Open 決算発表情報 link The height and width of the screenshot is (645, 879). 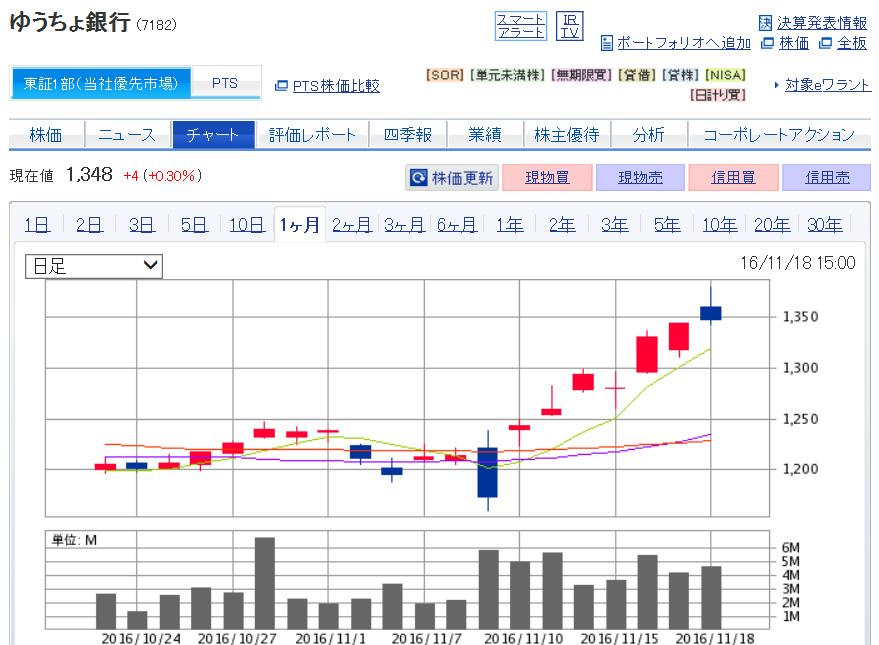click(821, 23)
